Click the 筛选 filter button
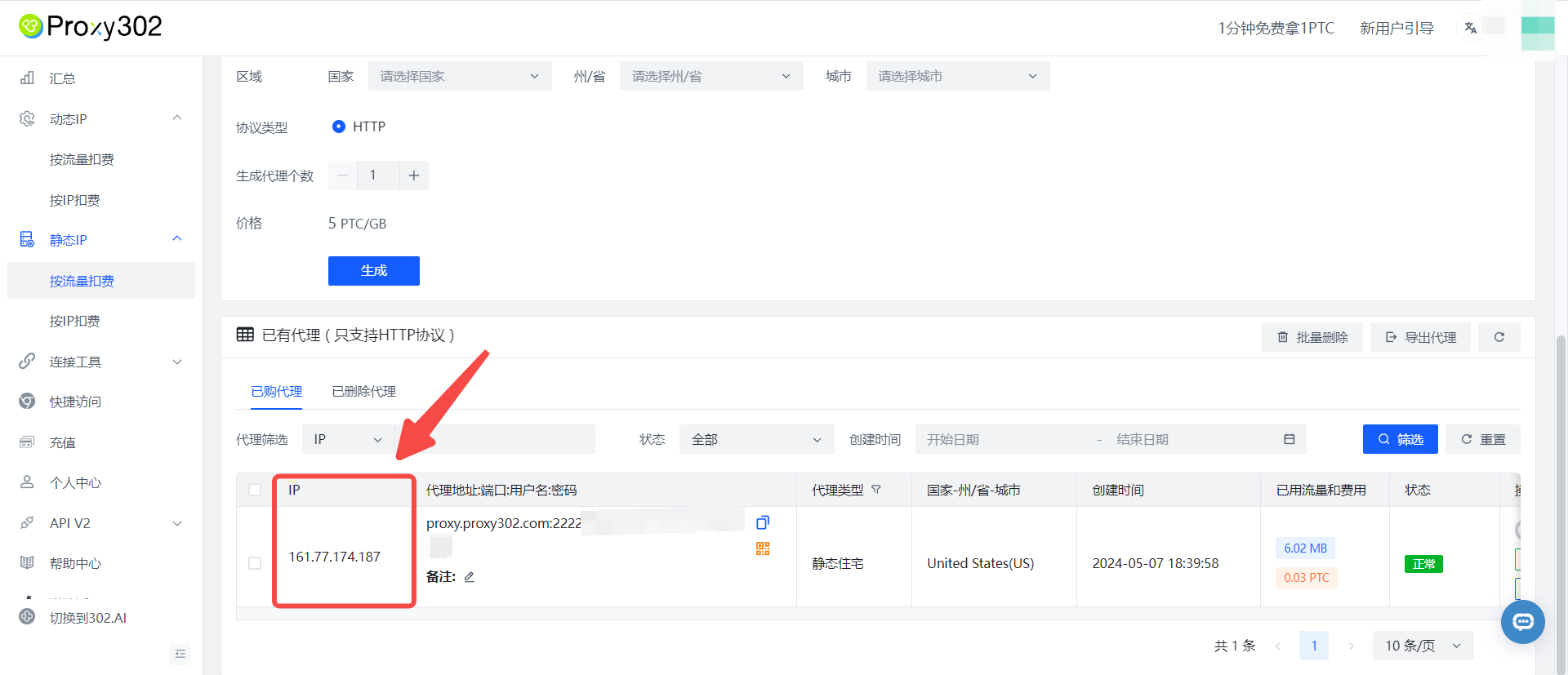The width and height of the screenshot is (1568, 675). click(1401, 439)
